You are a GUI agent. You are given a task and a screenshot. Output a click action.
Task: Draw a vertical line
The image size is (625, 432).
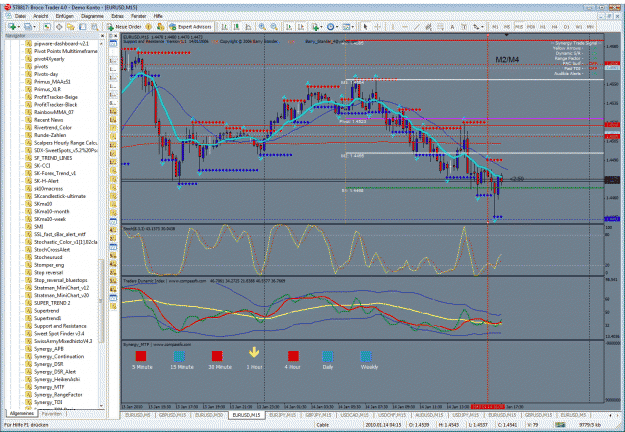(393, 27)
